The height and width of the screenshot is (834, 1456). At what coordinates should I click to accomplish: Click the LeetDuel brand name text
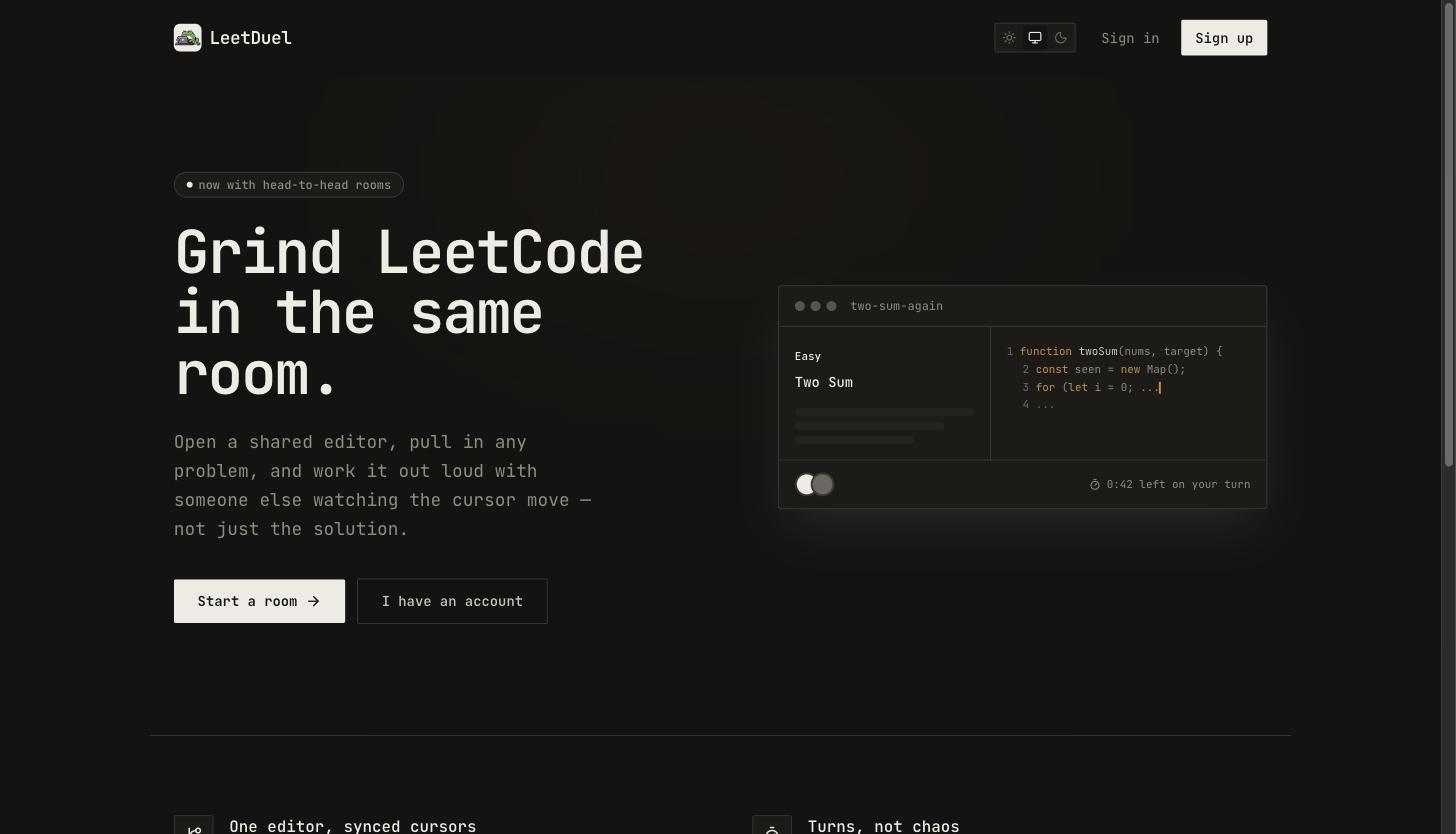[x=251, y=38]
